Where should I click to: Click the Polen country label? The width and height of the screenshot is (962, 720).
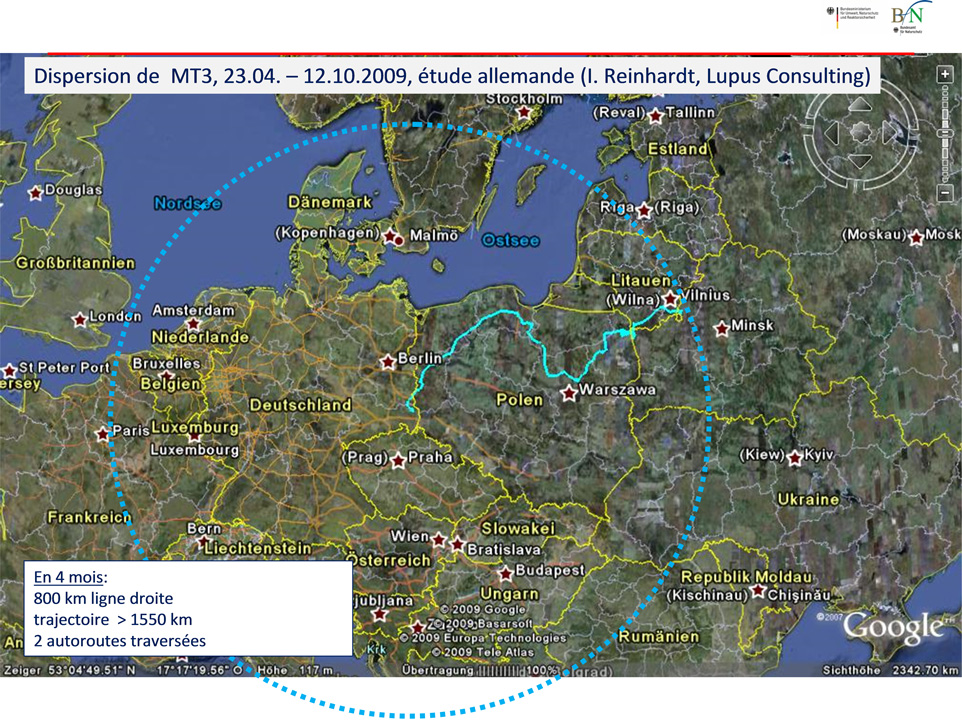[x=520, y=400]
